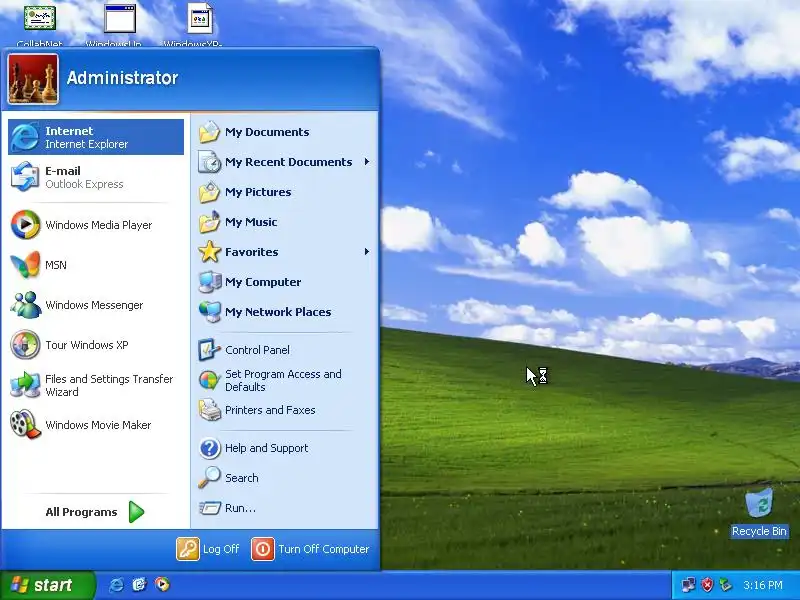Click Internet Explorer quick launch icon in taskbar
800x600 pixels.
[x=116, y=585]
